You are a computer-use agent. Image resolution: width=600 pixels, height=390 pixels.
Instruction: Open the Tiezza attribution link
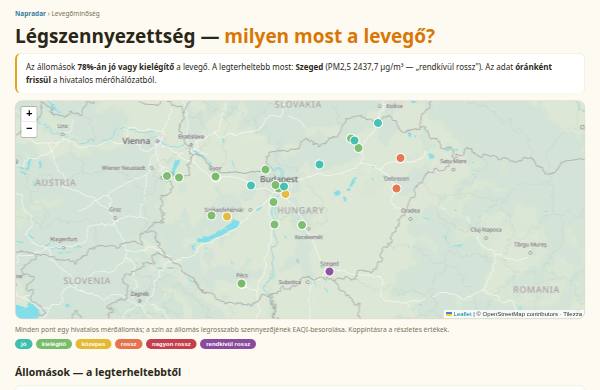pos(573,314)
